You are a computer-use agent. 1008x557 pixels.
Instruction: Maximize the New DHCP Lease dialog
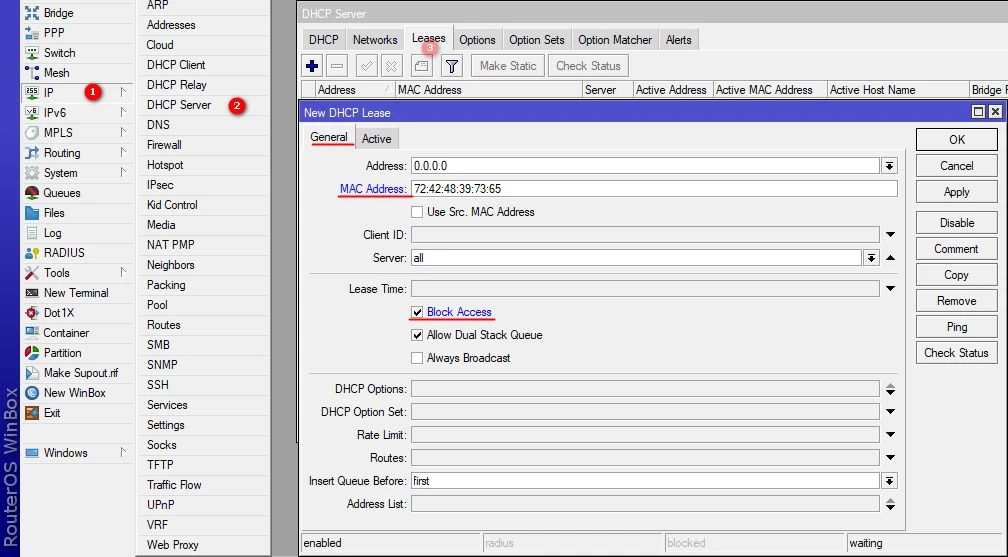pyautogui.click(x=978, y=112)
